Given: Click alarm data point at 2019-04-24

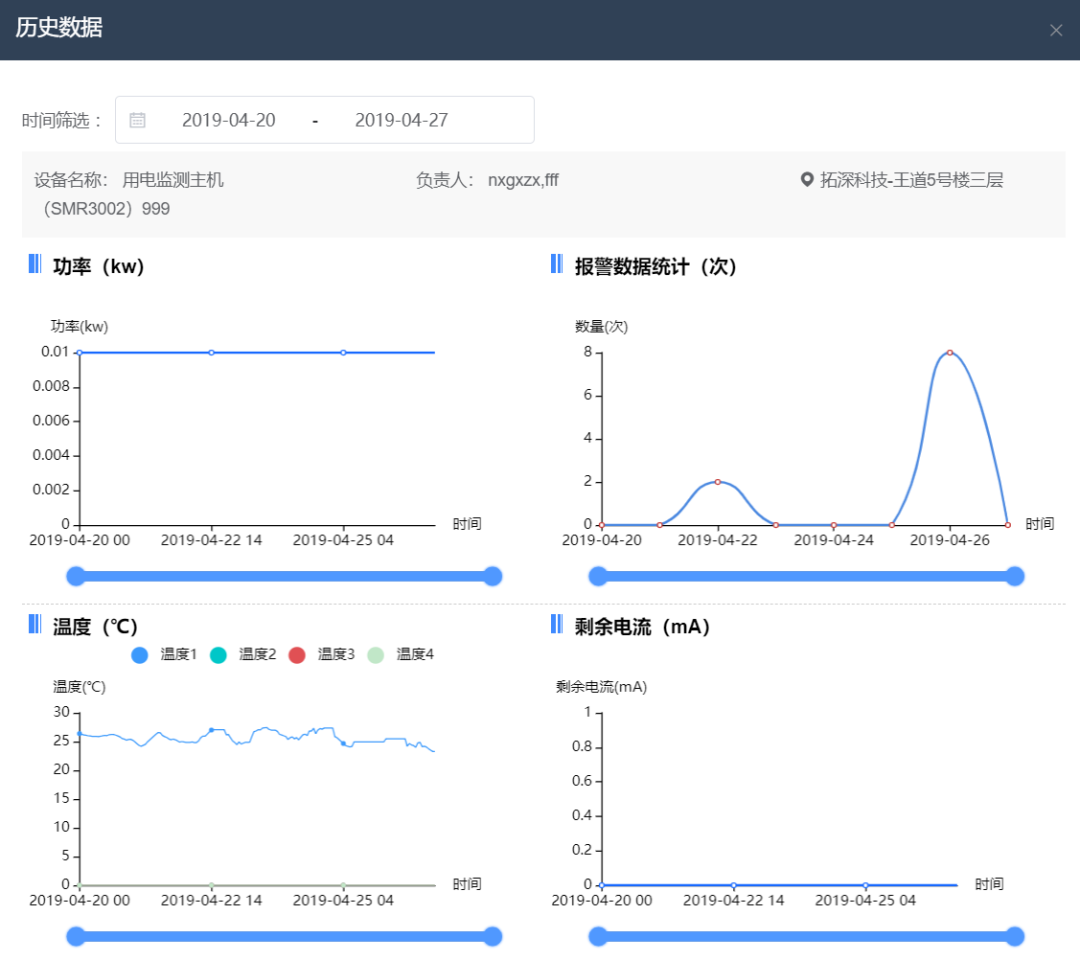Looking at the screenshot, I should coord(833,525).
